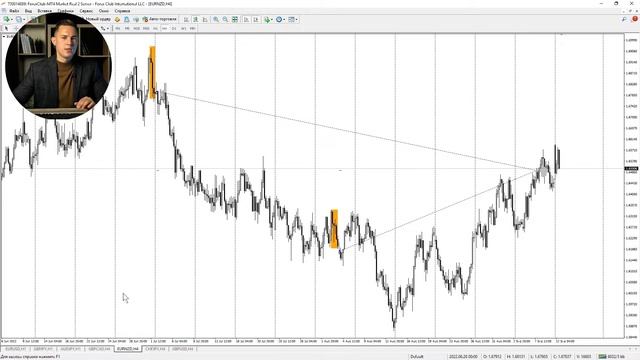Open search magnifier icon at top right
Image resolution: width=640 pixels, height=360 pixels.
click(624, 19)
